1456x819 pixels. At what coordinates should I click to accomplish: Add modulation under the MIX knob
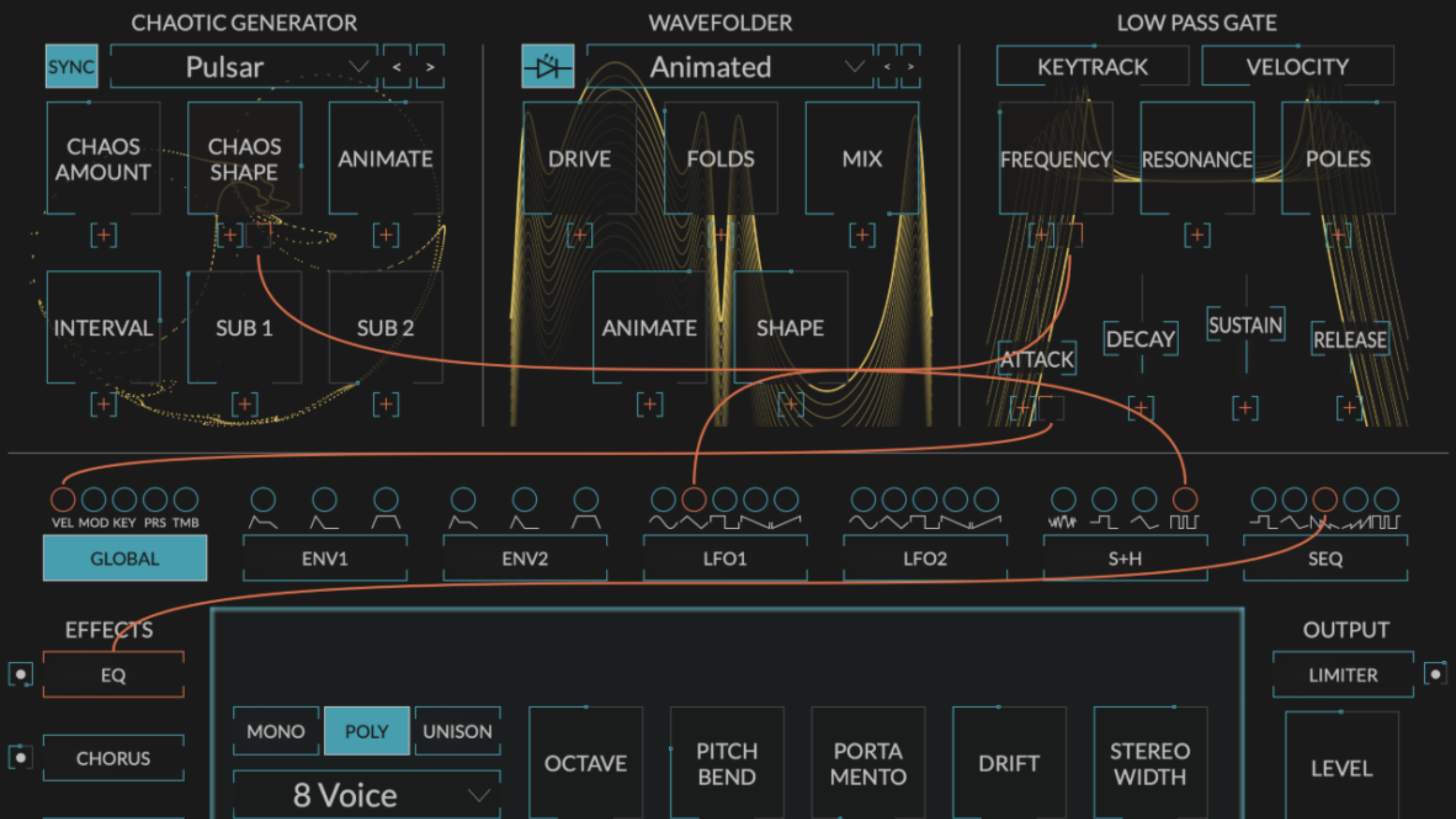(862, 235)
